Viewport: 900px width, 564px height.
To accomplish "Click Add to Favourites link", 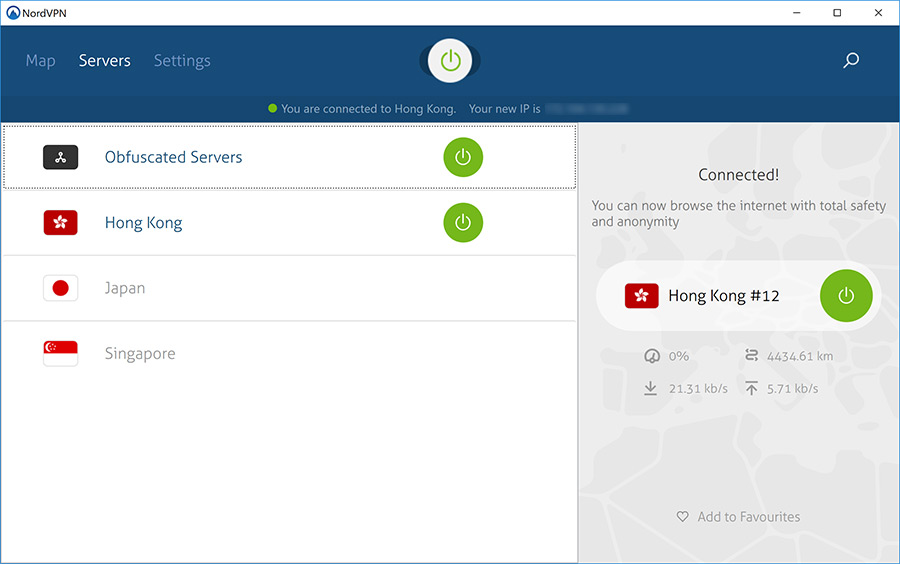I will tap(748, 517).
